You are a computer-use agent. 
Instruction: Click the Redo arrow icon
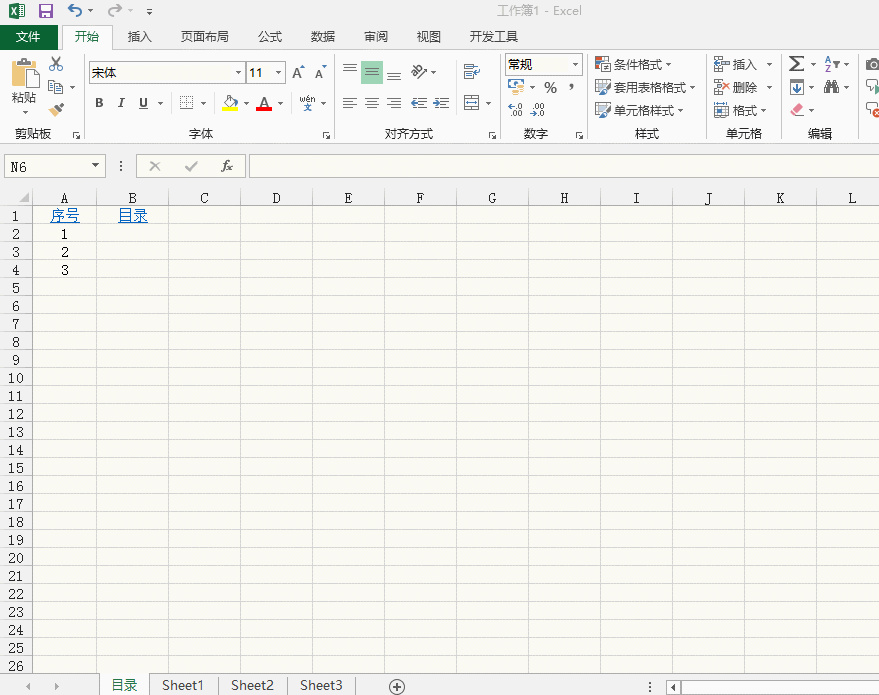coord(115,10)
